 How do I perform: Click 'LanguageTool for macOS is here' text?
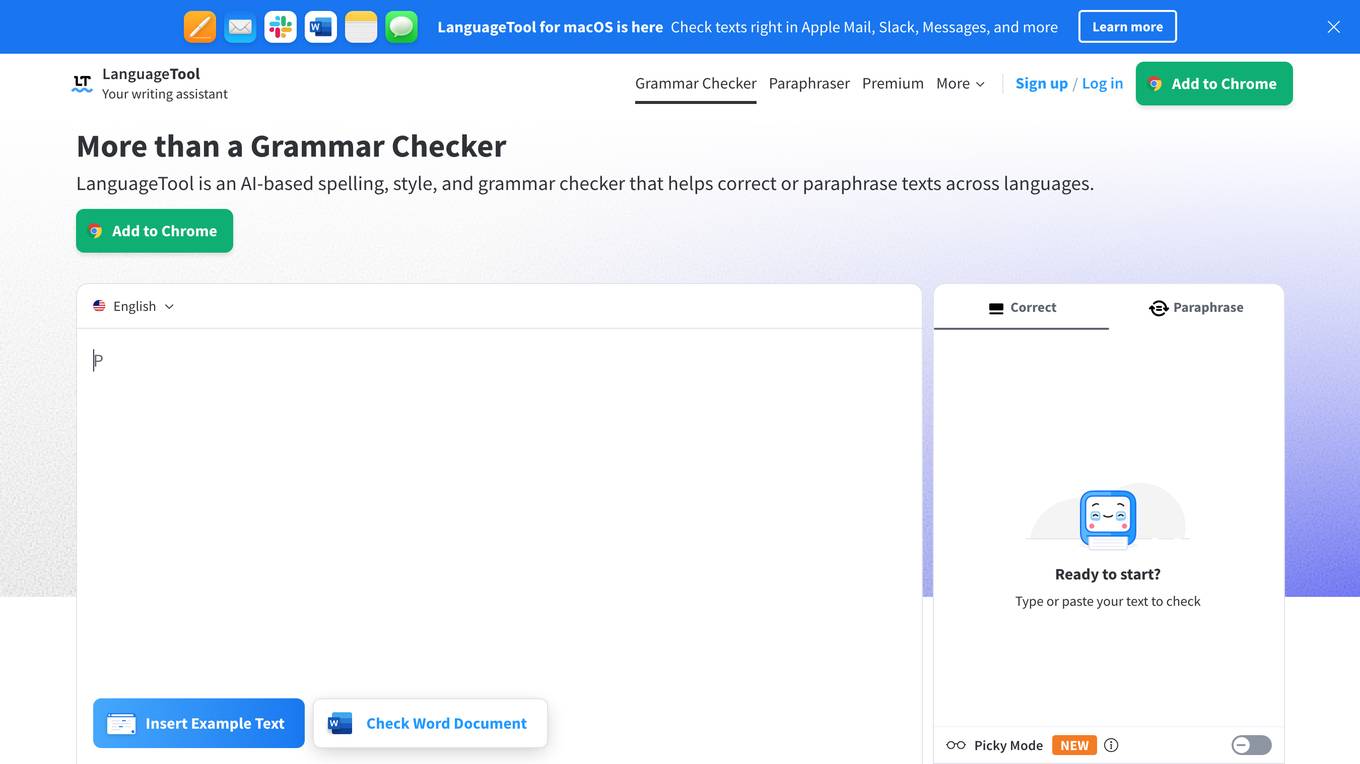pyautogui.click(x=550, y=27)
